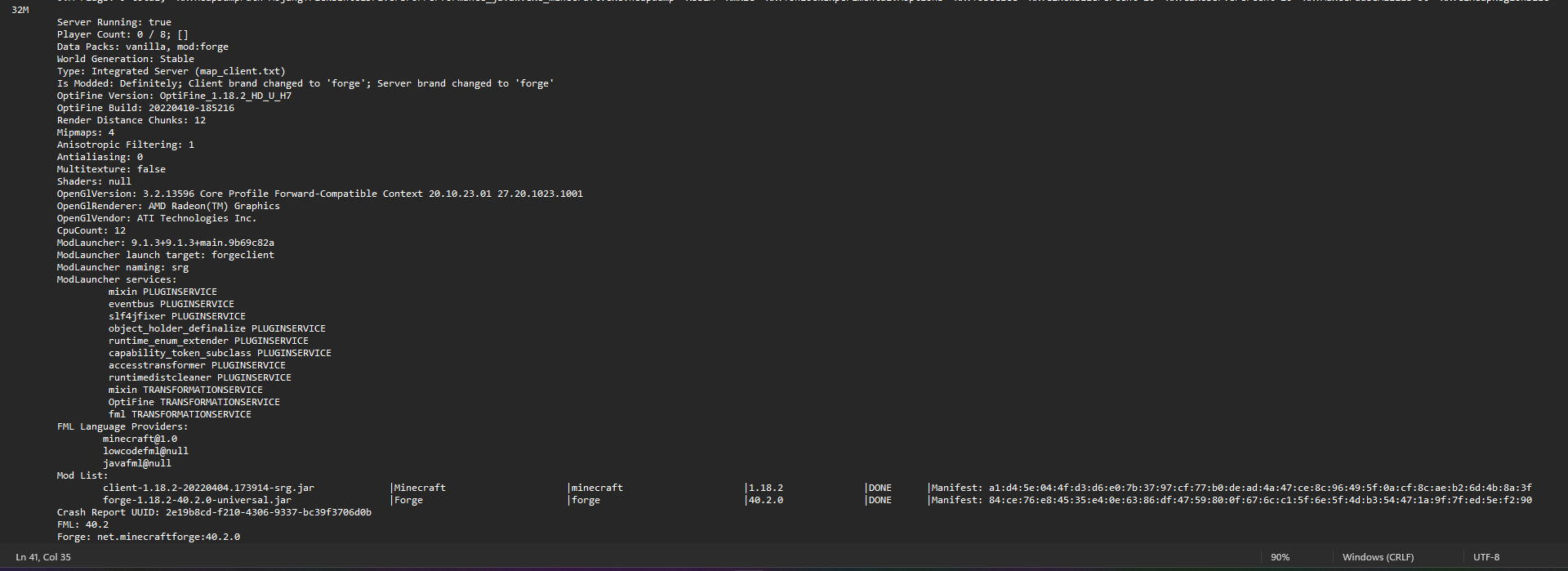Click the 'lowcodefml@null' entry

click(145, 451)
